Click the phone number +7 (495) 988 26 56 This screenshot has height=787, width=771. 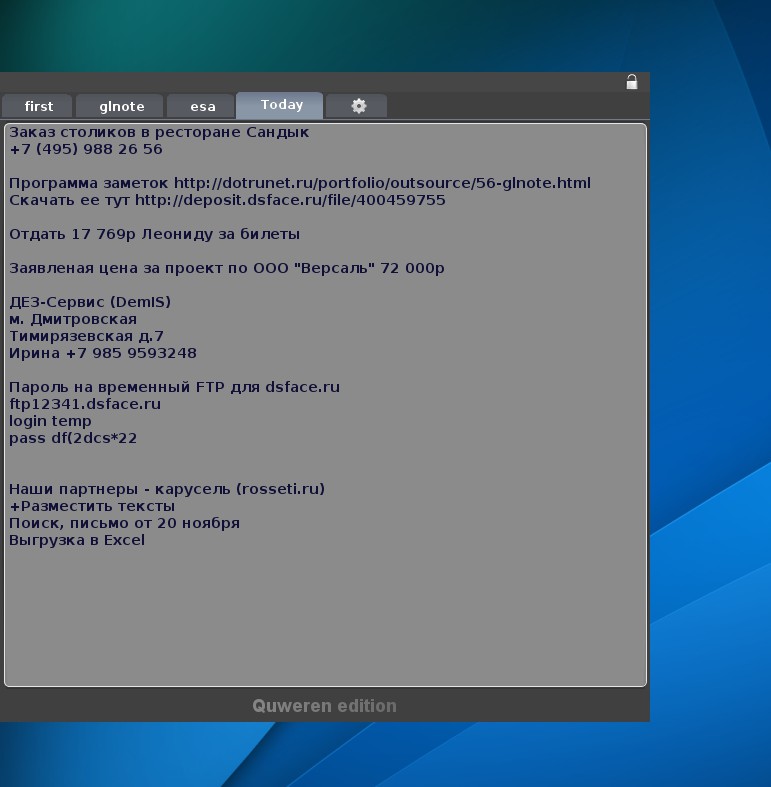(x=86, y=149)
